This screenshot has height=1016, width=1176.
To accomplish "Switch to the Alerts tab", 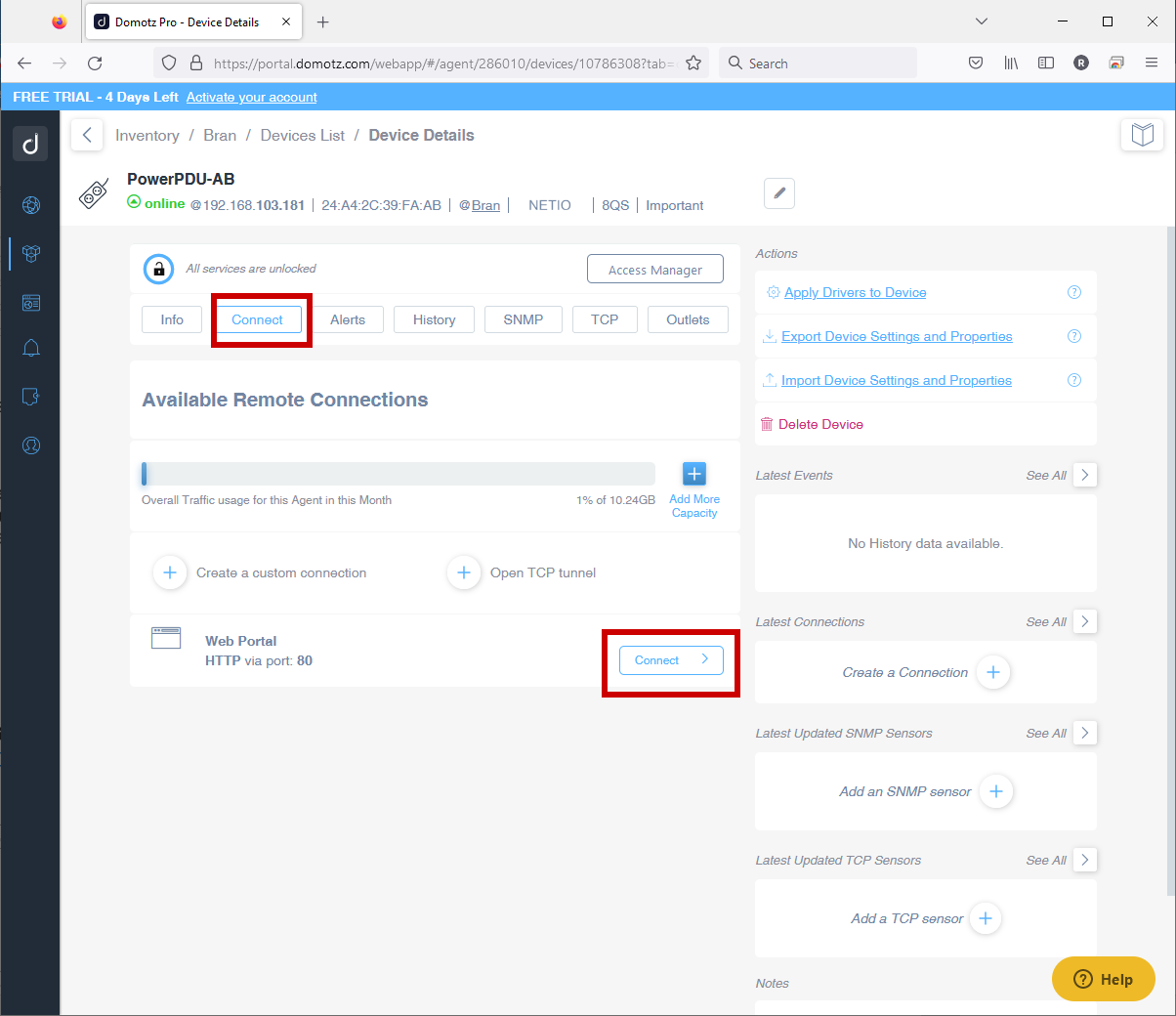I will click(348, 319).
